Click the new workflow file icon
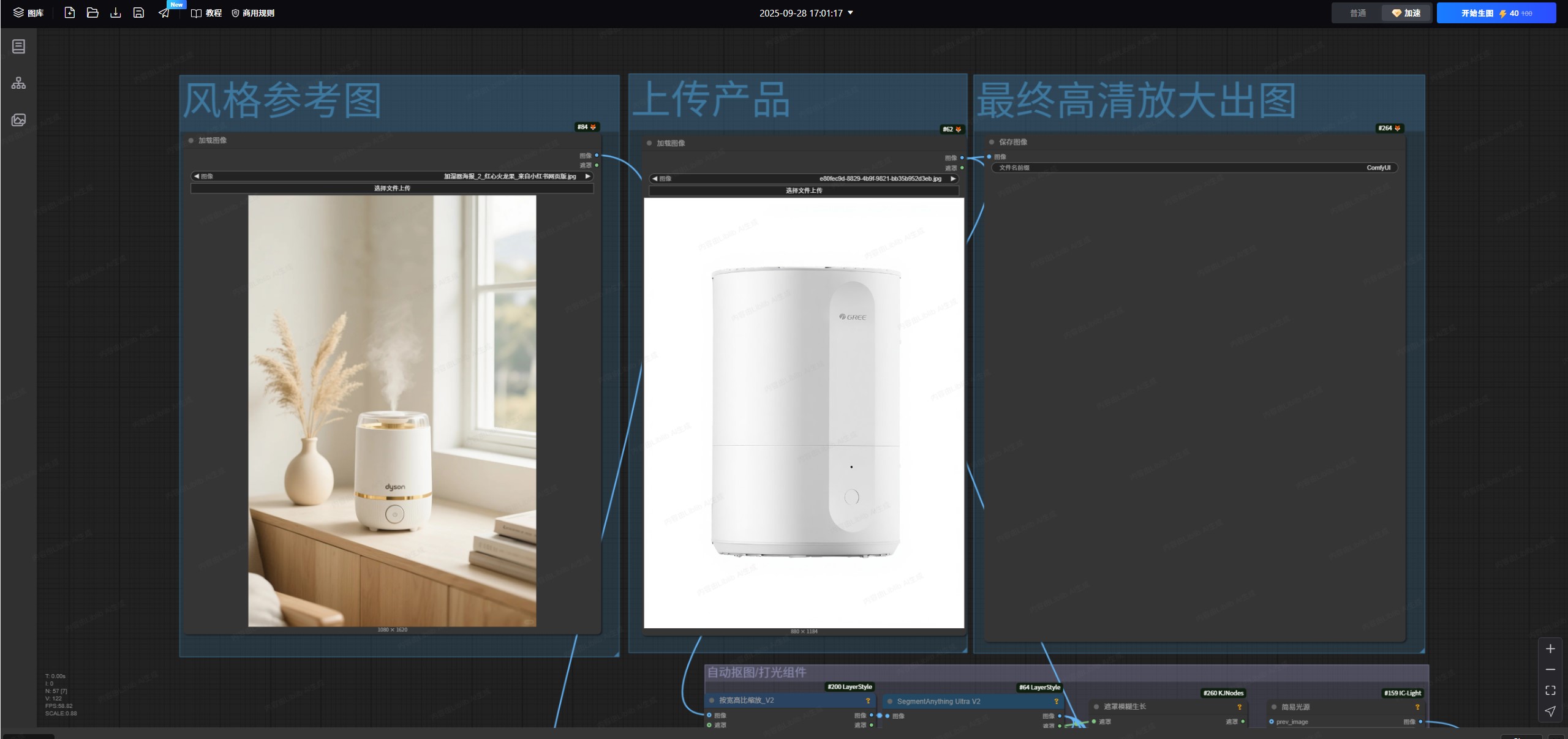 coord(69,13)
